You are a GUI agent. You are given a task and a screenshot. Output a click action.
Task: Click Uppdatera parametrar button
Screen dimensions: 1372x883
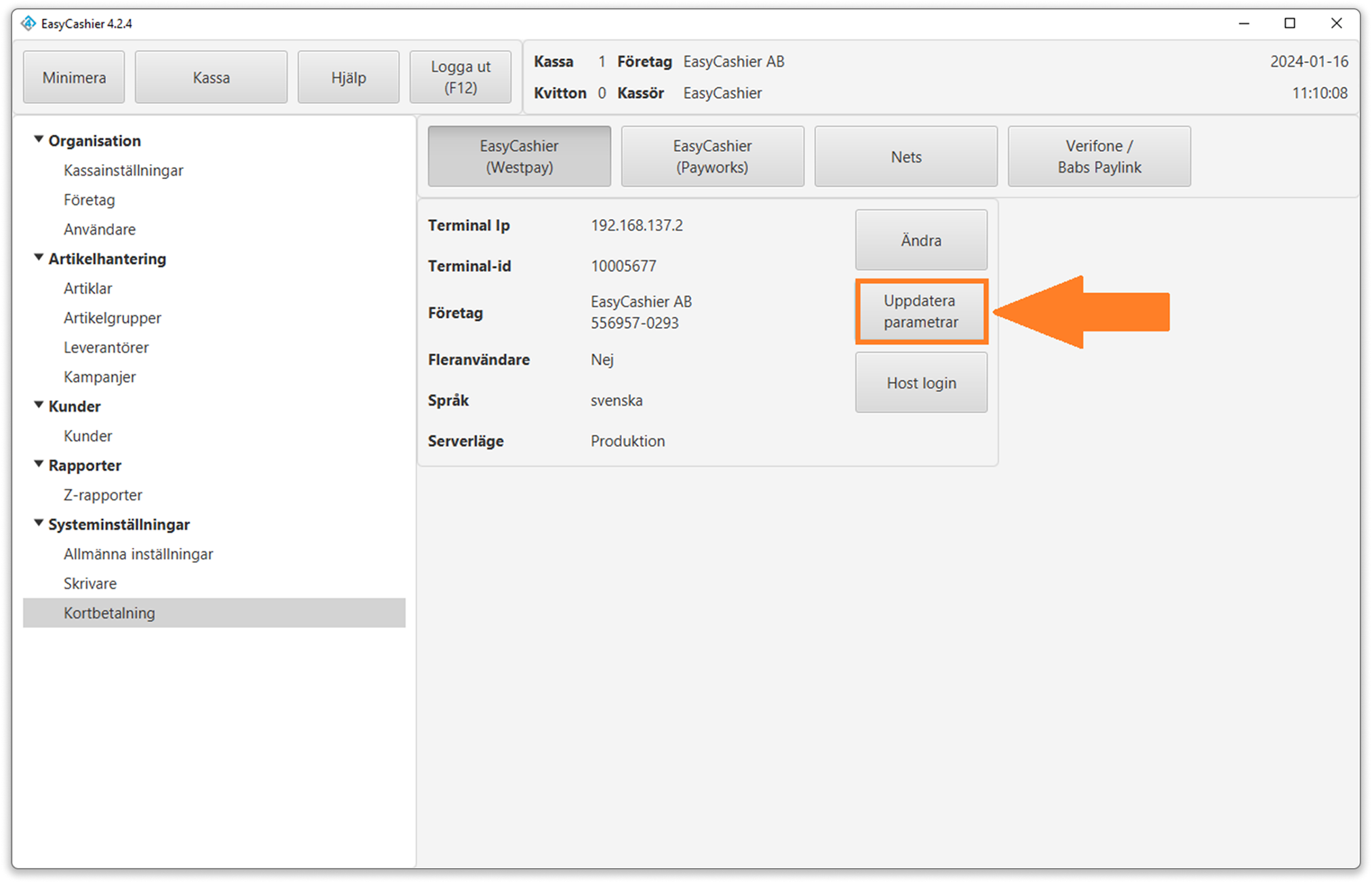pyautogui.click(x=921, y=311)
